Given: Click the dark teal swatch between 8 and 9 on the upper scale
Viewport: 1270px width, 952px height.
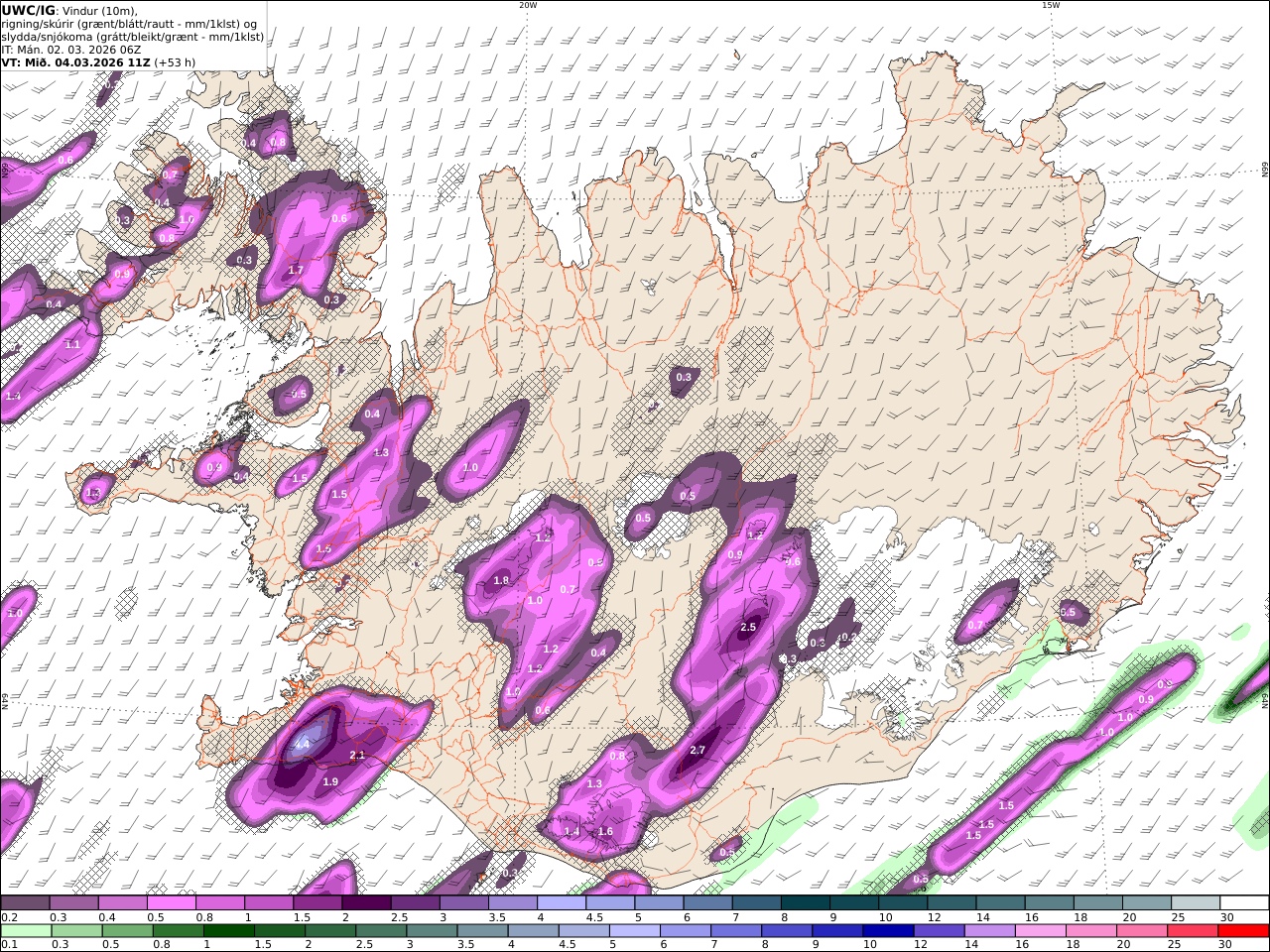Looking at the screenshot, I should [805, 903].
